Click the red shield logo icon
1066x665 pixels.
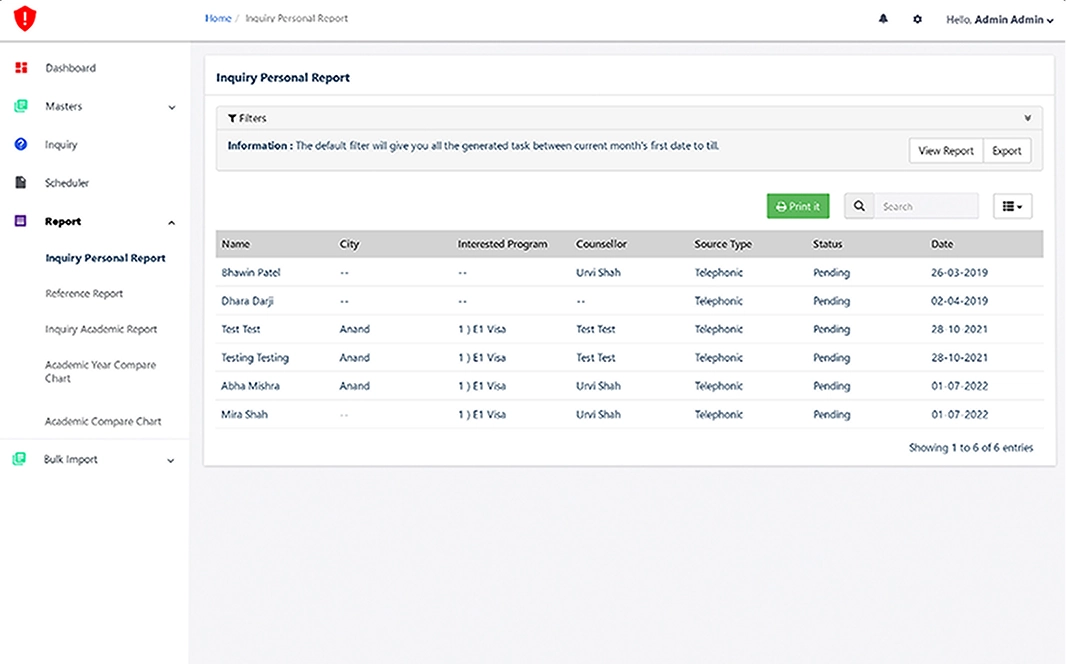tap(24, 17)
